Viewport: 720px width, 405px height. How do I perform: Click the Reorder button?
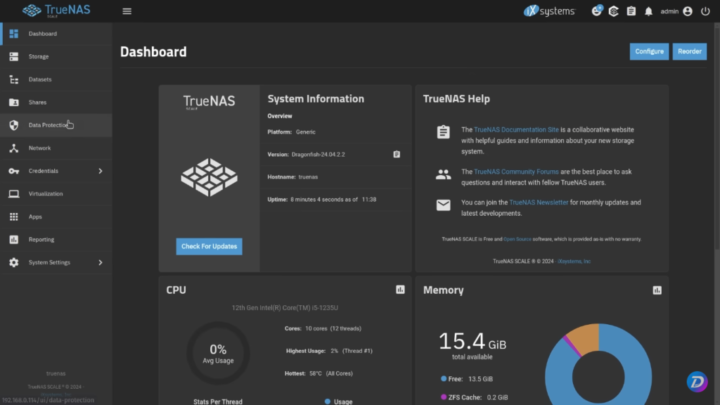click(x=689, y=51)
